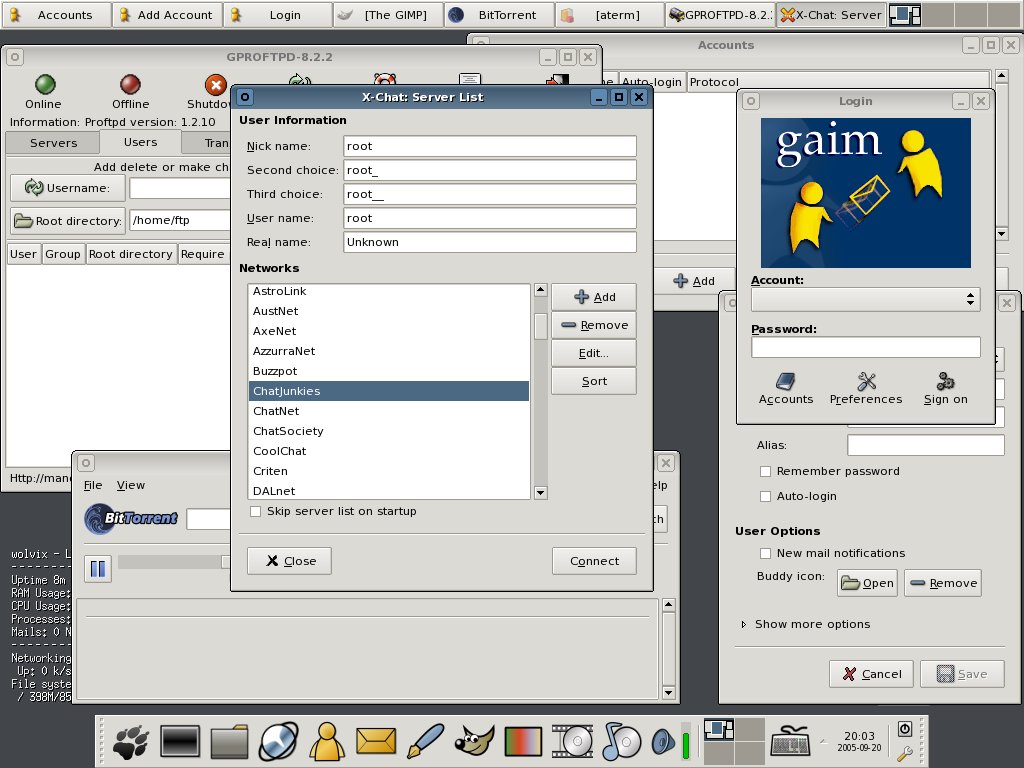Select the ChatJunkies network
Image resolution: width=1024 pixels, height=768 pixels.
point(389,391)
